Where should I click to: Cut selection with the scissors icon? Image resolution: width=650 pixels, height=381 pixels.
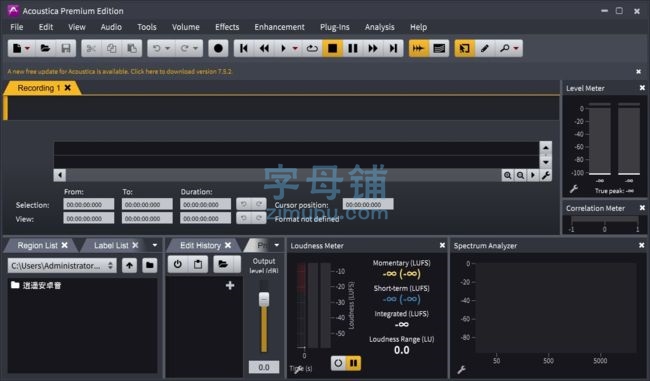(x=91, y=49)
